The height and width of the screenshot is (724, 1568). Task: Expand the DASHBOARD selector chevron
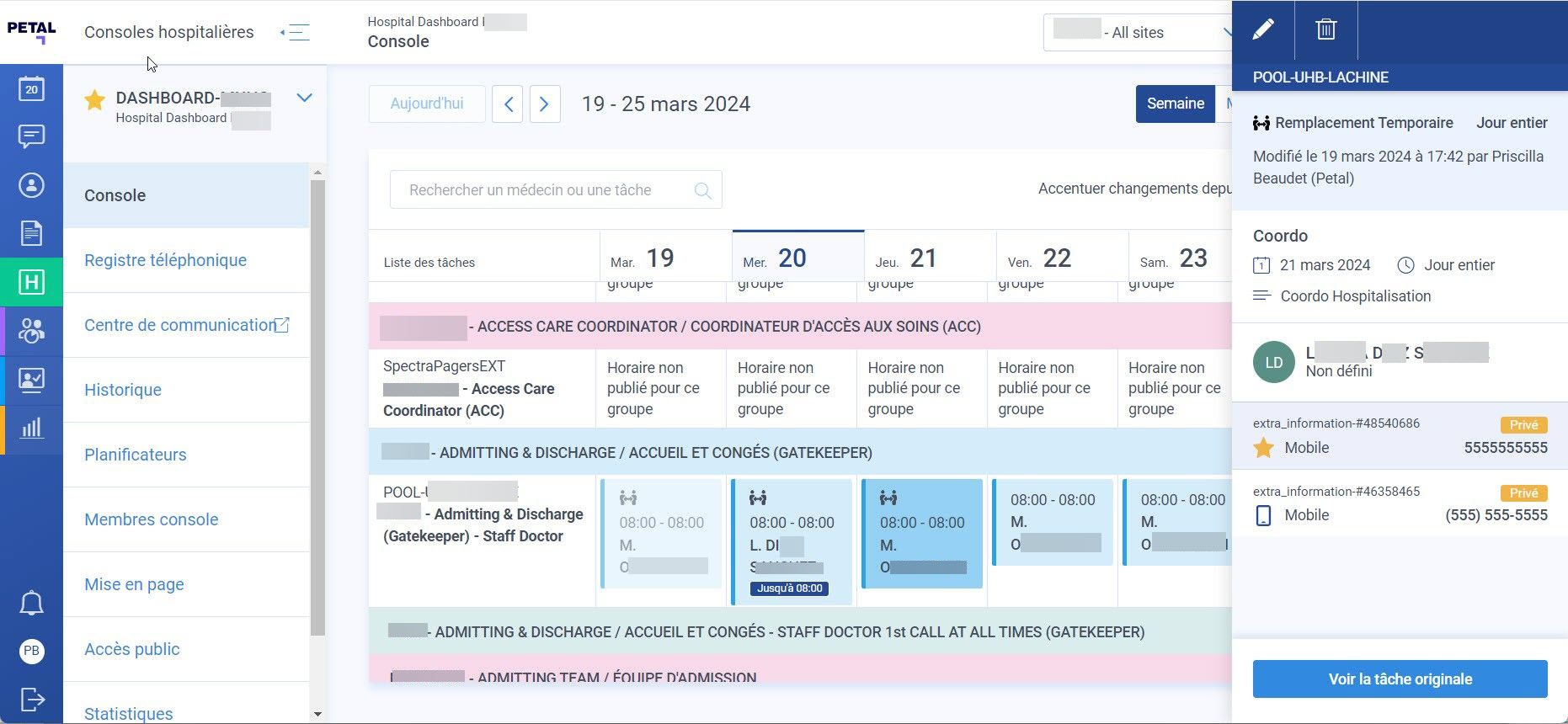[304, 98]
